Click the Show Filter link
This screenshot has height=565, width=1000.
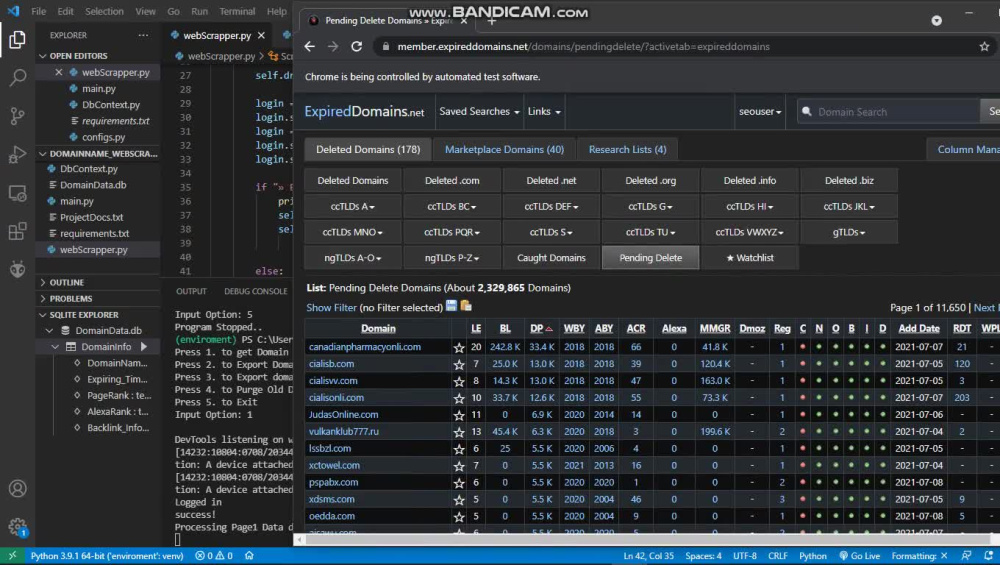click(x=331, y=307)
